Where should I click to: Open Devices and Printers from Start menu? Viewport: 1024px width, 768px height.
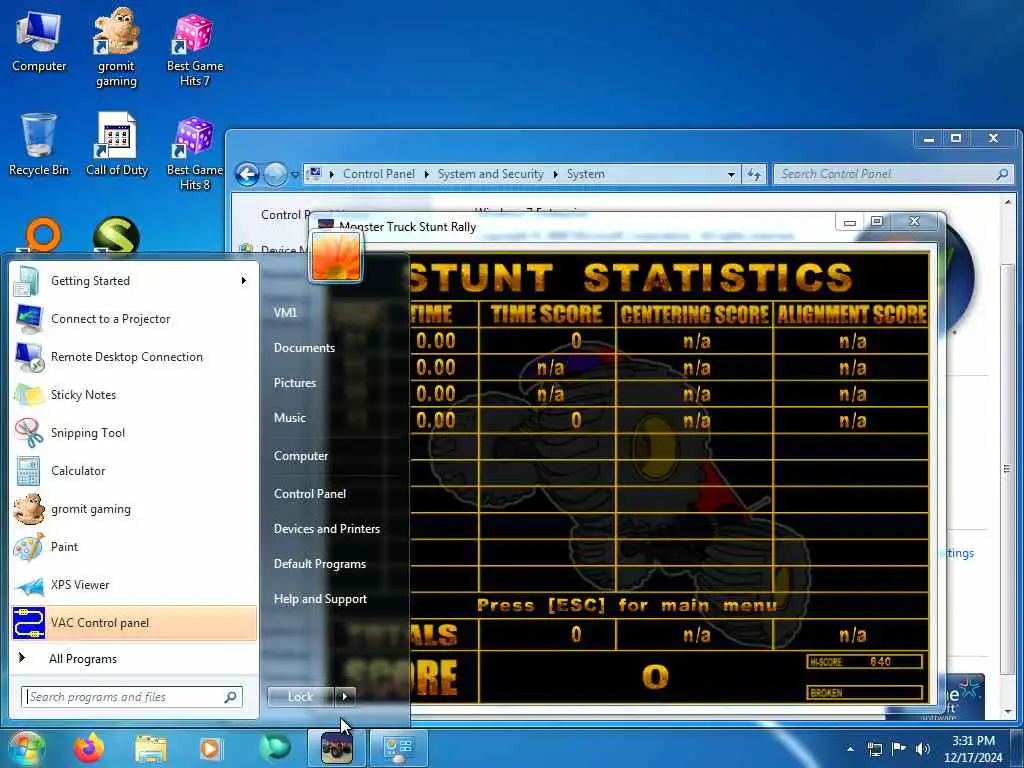[x=327, y=529]
